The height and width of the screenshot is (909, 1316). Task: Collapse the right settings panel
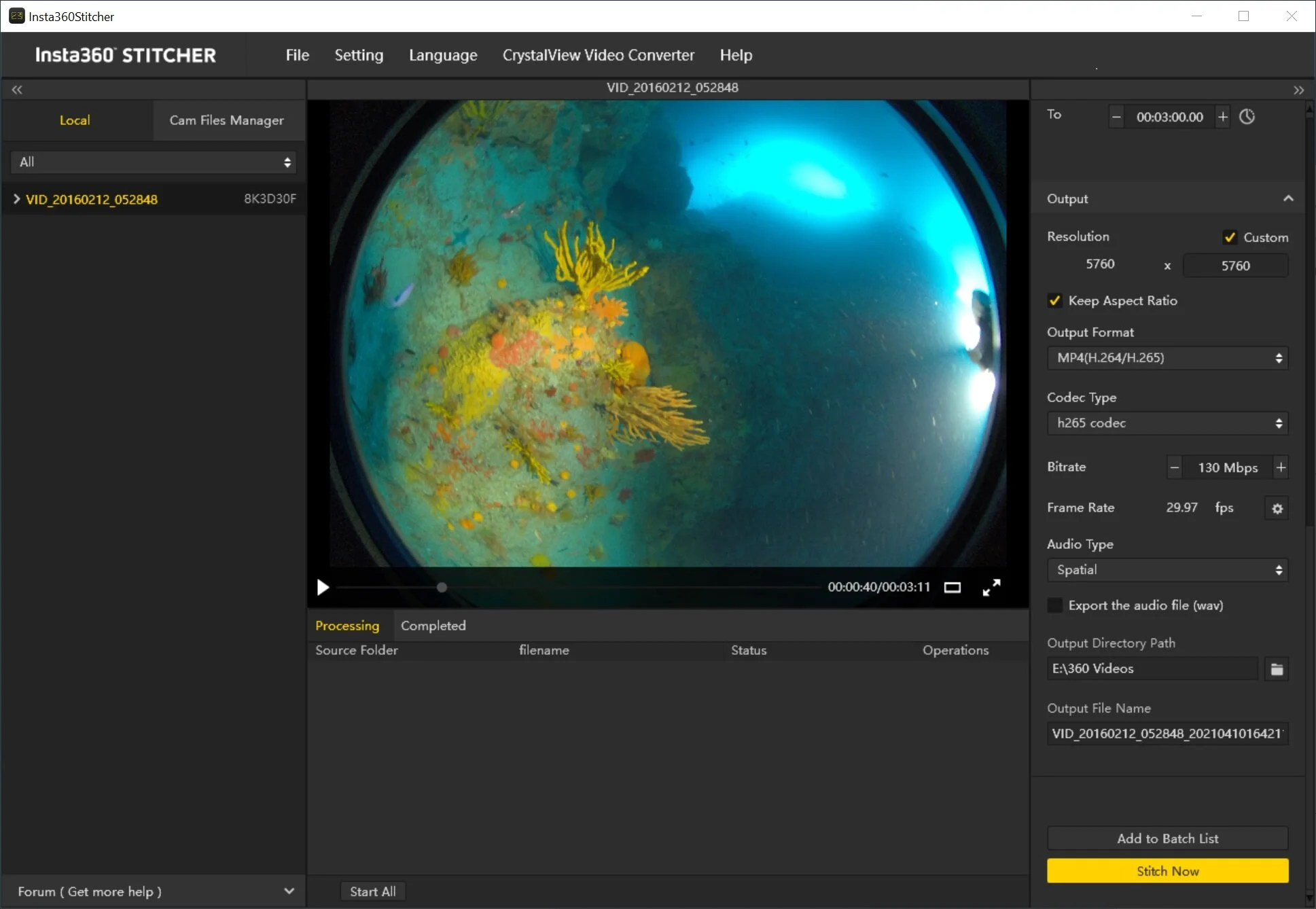(1298, 90)
